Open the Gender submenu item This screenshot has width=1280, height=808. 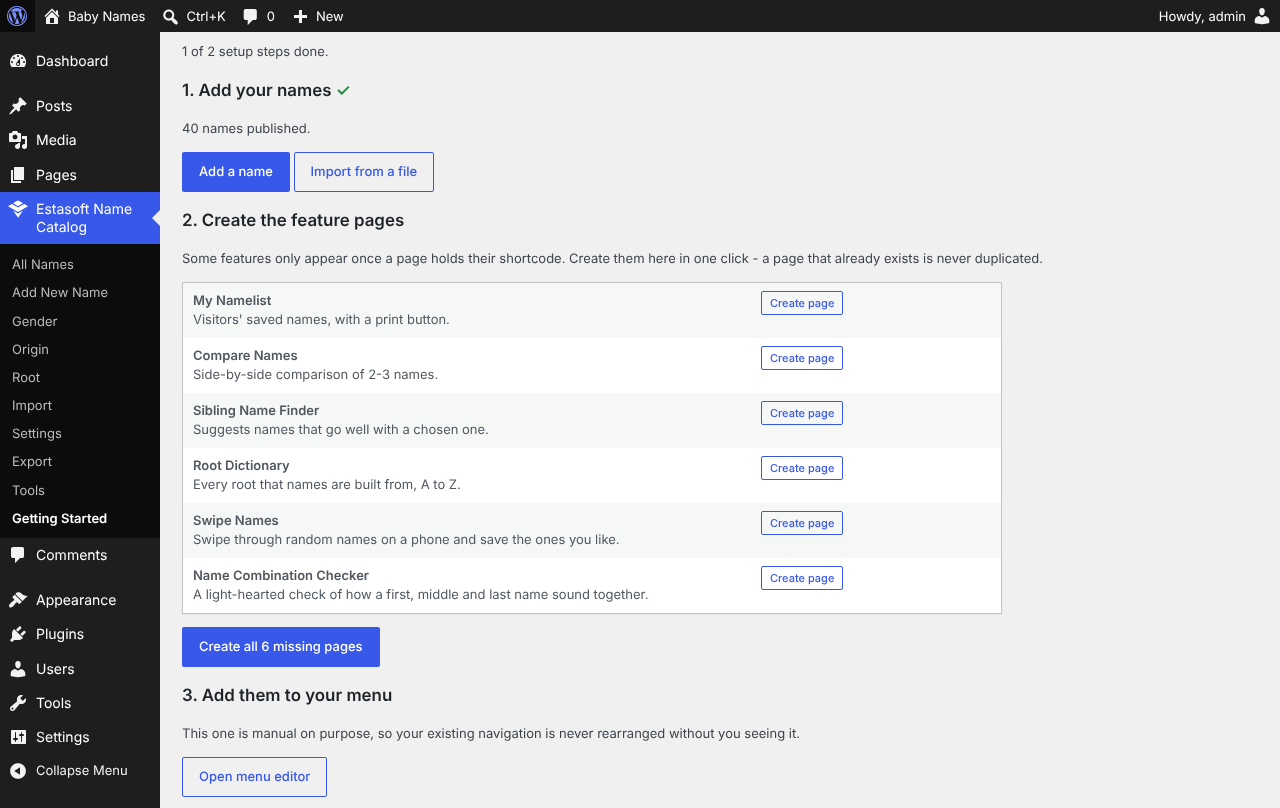point(35,321)
